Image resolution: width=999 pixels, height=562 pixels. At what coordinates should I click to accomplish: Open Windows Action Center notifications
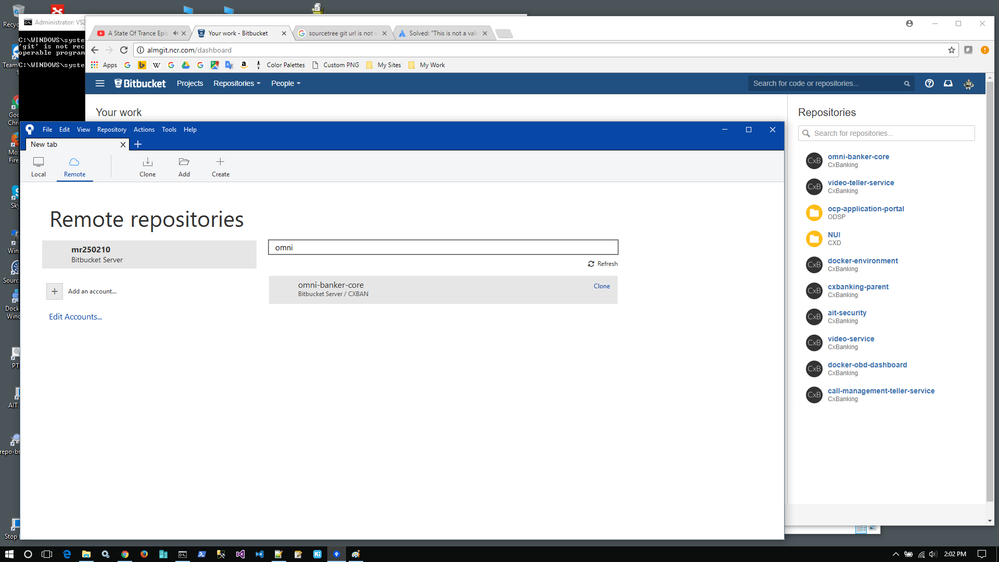(x=982, y=554)
